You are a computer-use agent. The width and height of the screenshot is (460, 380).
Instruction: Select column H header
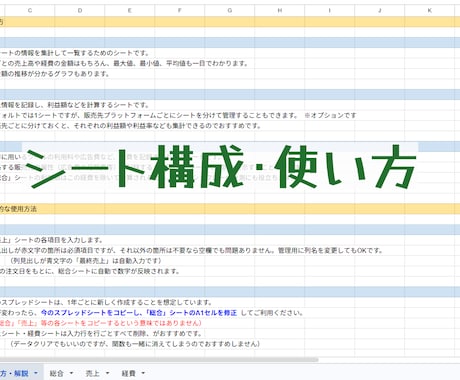point(280,10)
